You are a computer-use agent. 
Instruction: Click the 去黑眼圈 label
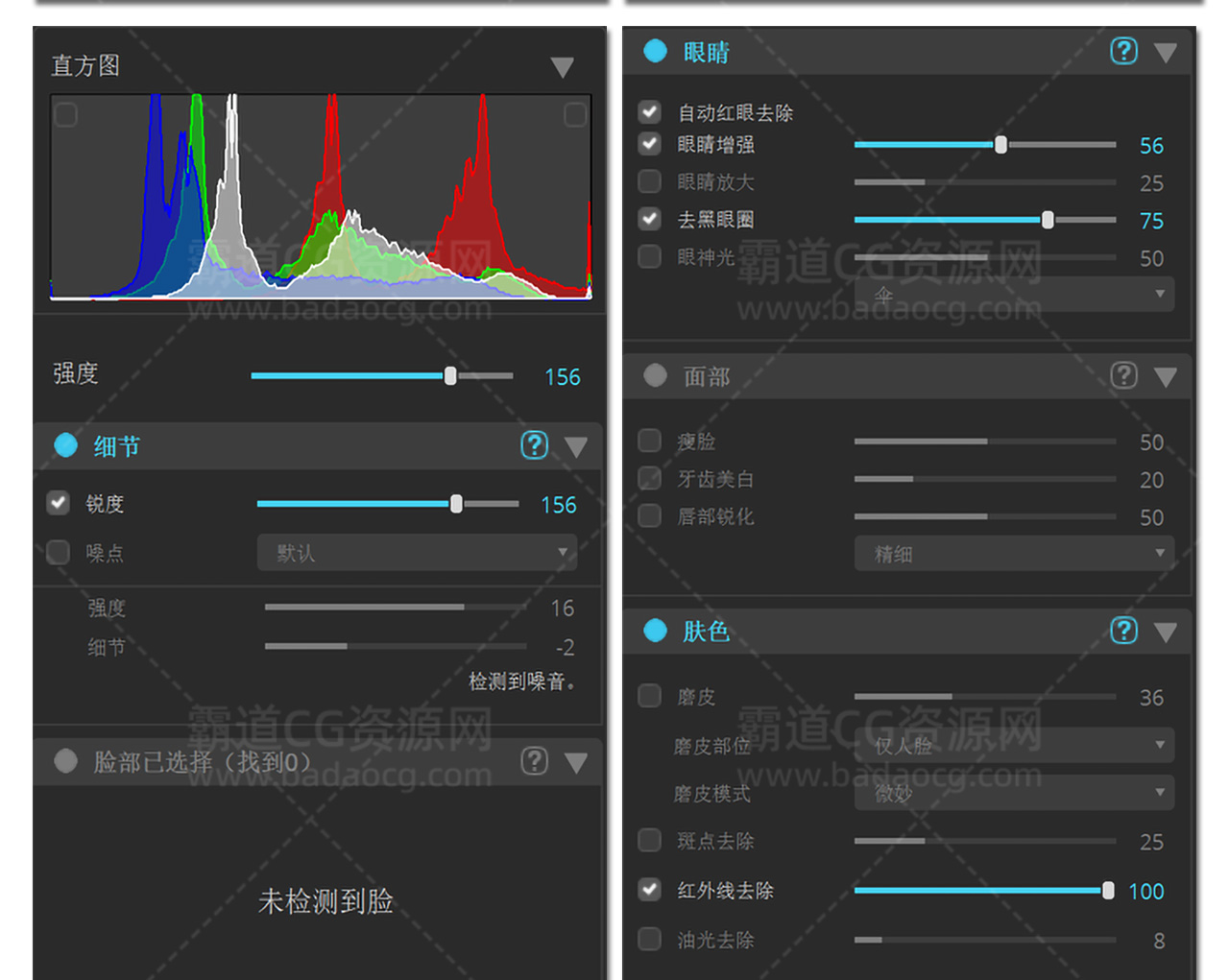[x=715, y=220]
